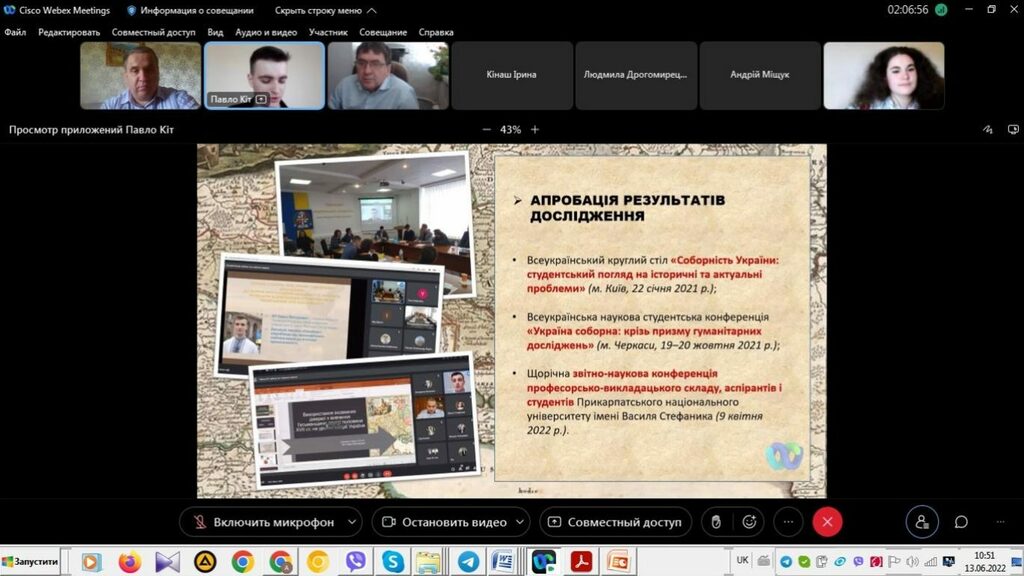Open the participants panel icon
The width and height of the screenshot is (1024, 576).
click(x=921, y=522)
